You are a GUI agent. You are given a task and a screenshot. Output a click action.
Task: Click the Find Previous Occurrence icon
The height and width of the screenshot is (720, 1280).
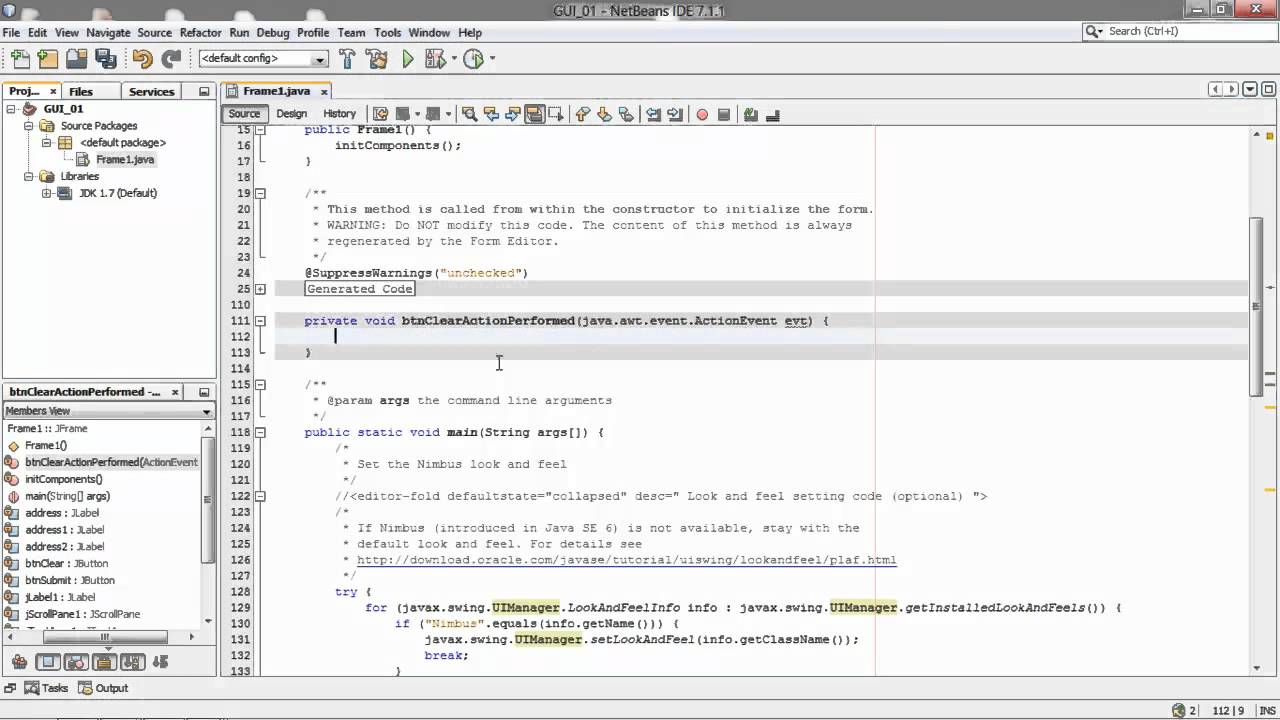491,114
